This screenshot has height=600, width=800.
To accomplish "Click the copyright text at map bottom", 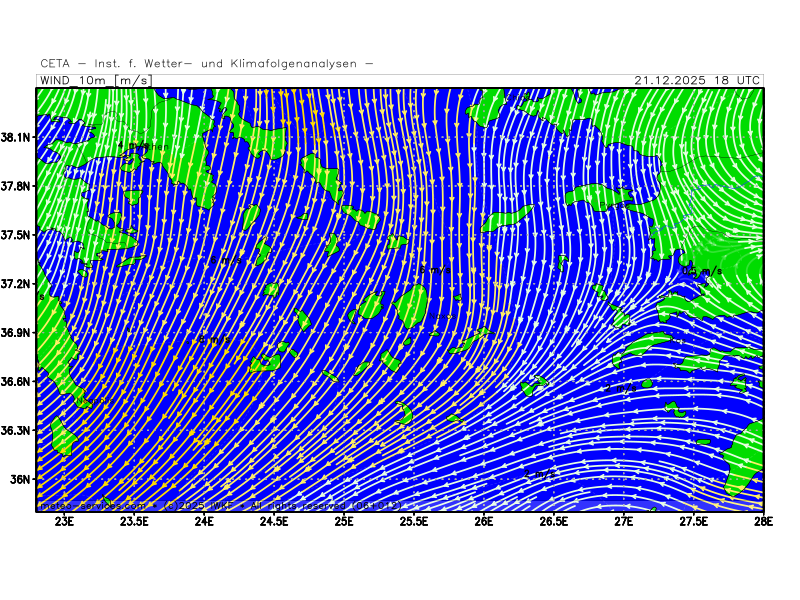I will pos(220,505).
